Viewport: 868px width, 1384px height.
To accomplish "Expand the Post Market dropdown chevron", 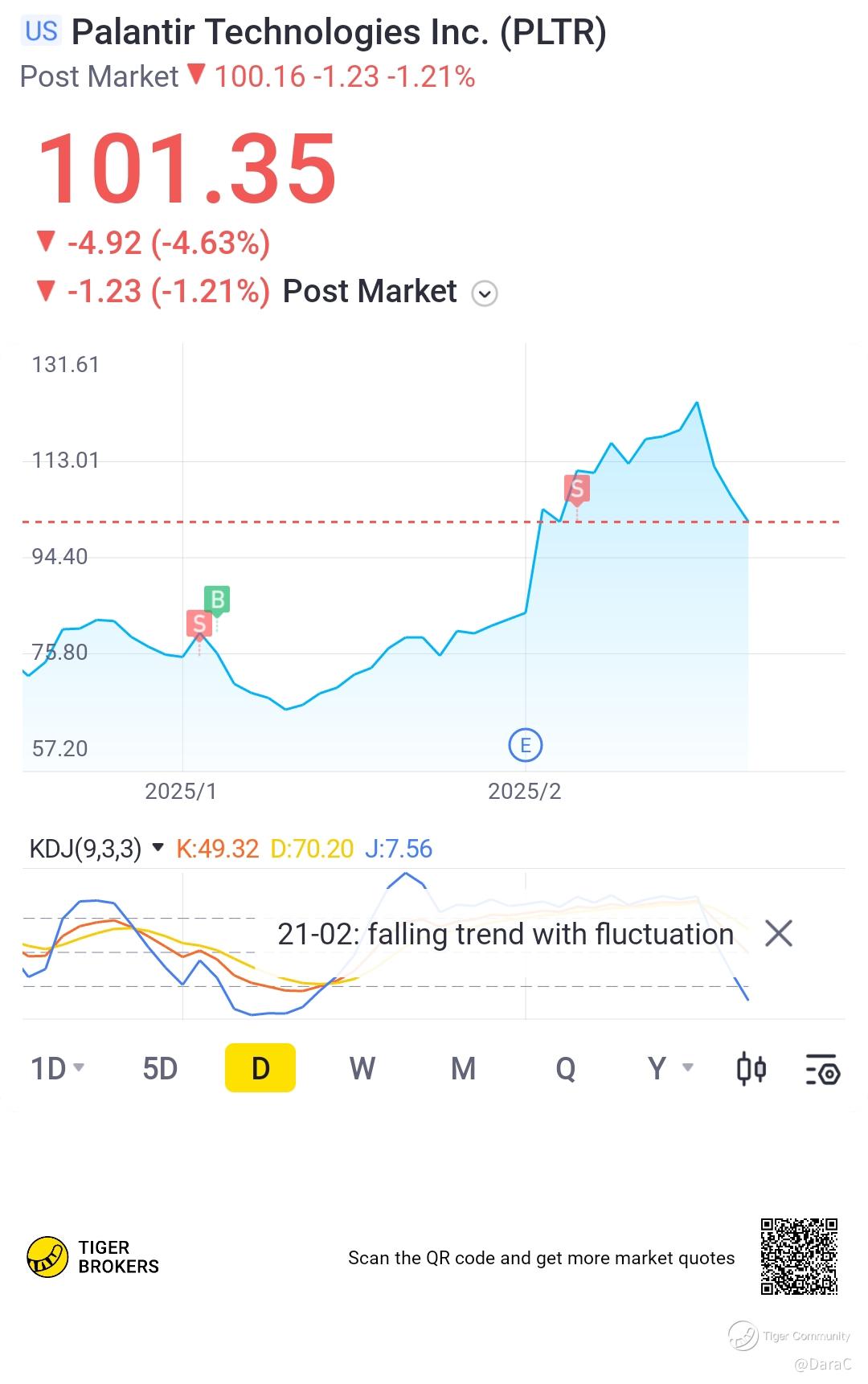I will click(x=485, y=293).
